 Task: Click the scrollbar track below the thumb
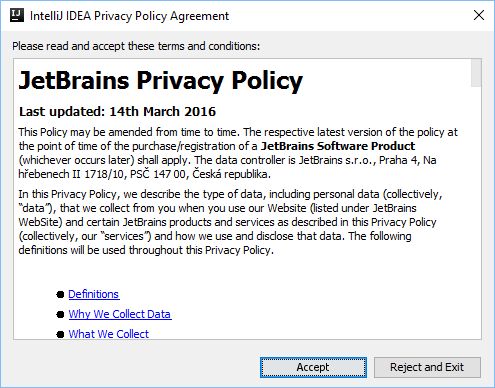point(476,213)
